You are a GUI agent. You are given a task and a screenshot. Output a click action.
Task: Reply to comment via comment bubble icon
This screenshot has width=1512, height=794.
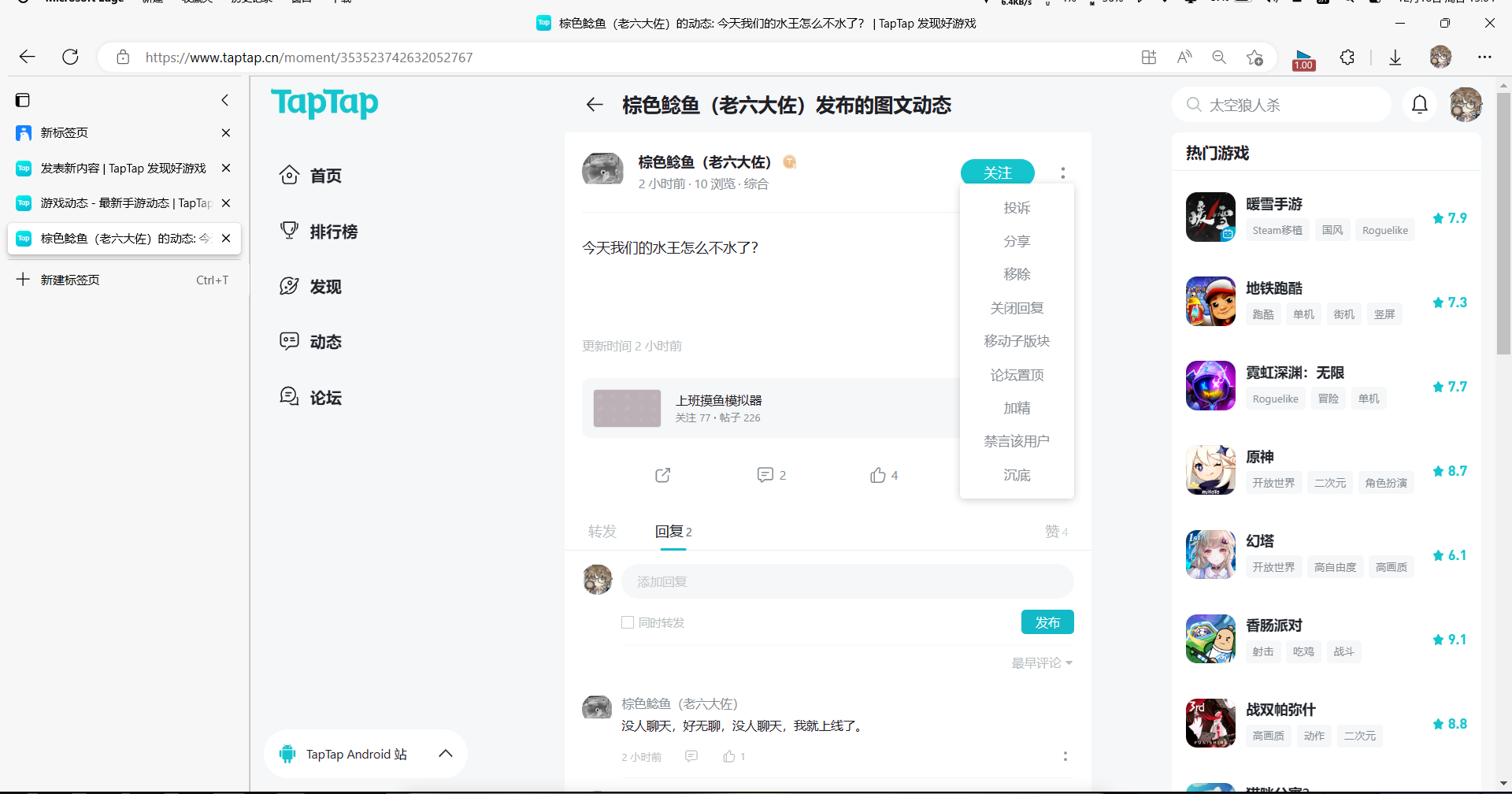coord(691,756)
